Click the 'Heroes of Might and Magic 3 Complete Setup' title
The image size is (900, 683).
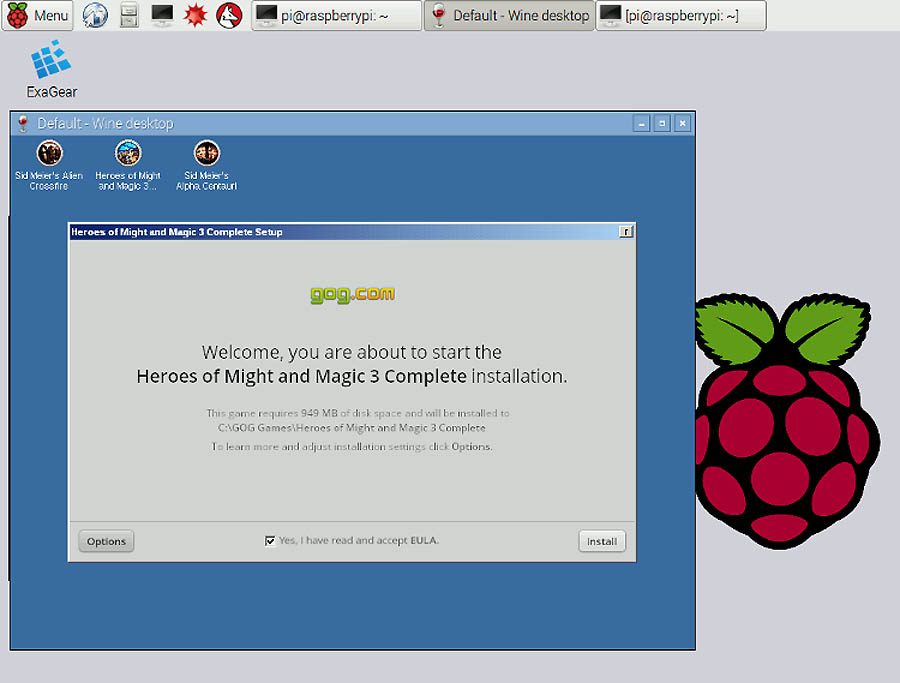pyautogui.click(x=177, y=232)
